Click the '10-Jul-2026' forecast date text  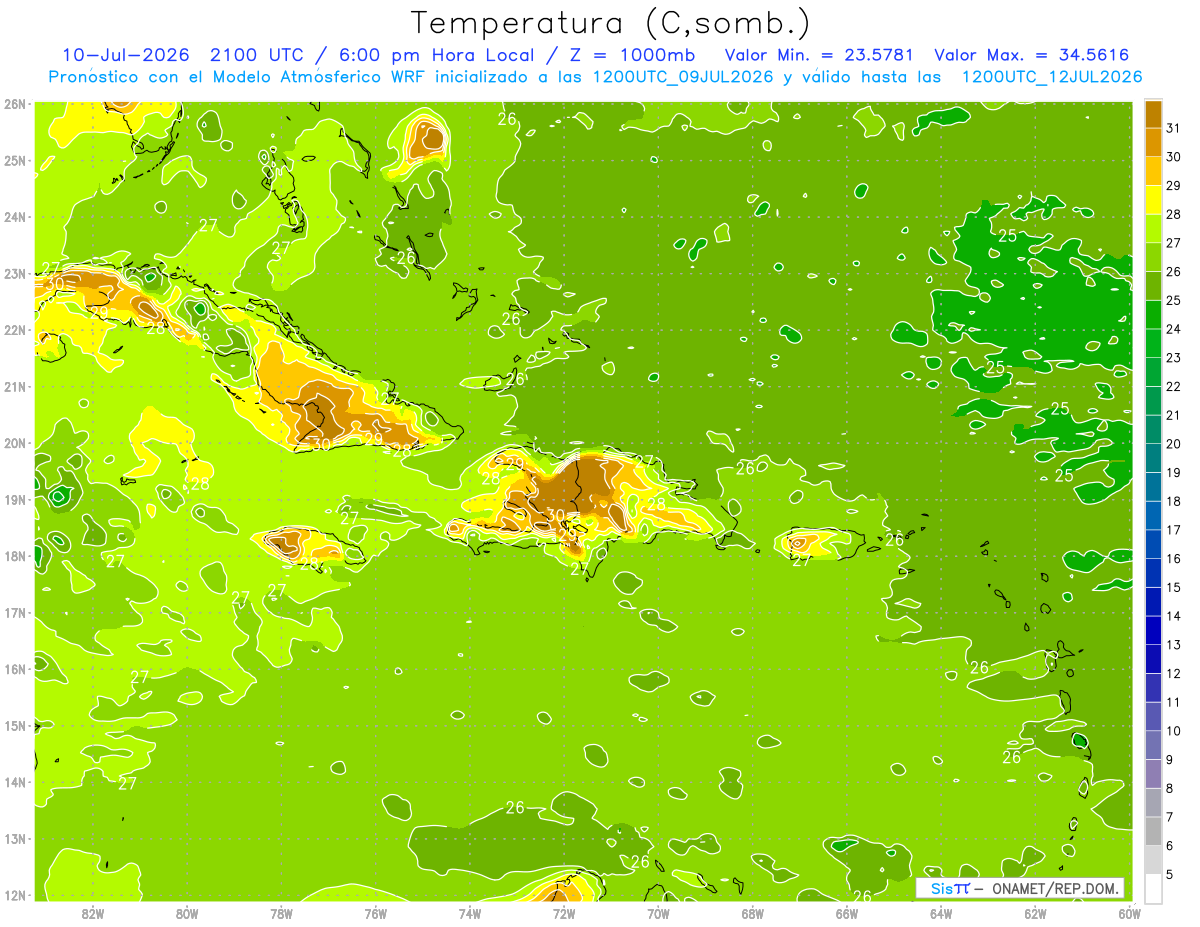tap(125, 55)
